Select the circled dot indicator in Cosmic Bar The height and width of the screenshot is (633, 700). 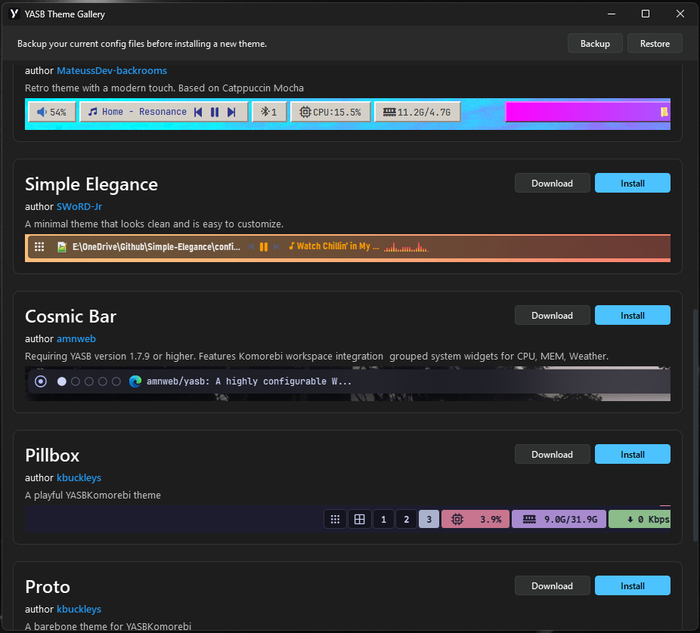click(41, 381)
